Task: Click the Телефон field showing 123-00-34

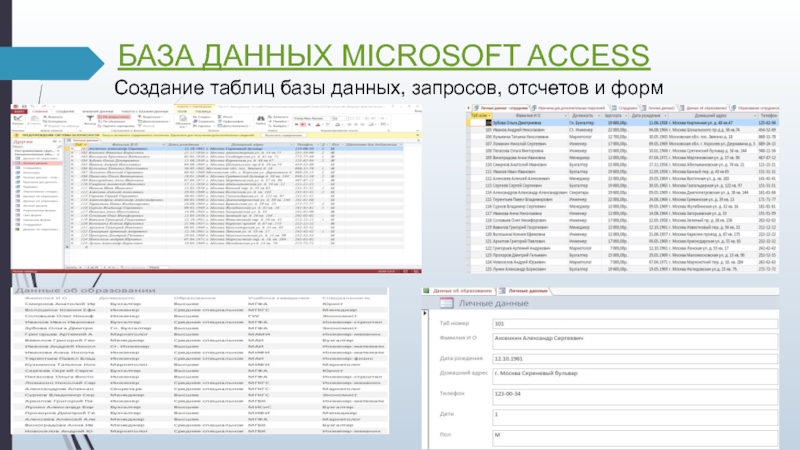Action: click(x=635, y=397)
